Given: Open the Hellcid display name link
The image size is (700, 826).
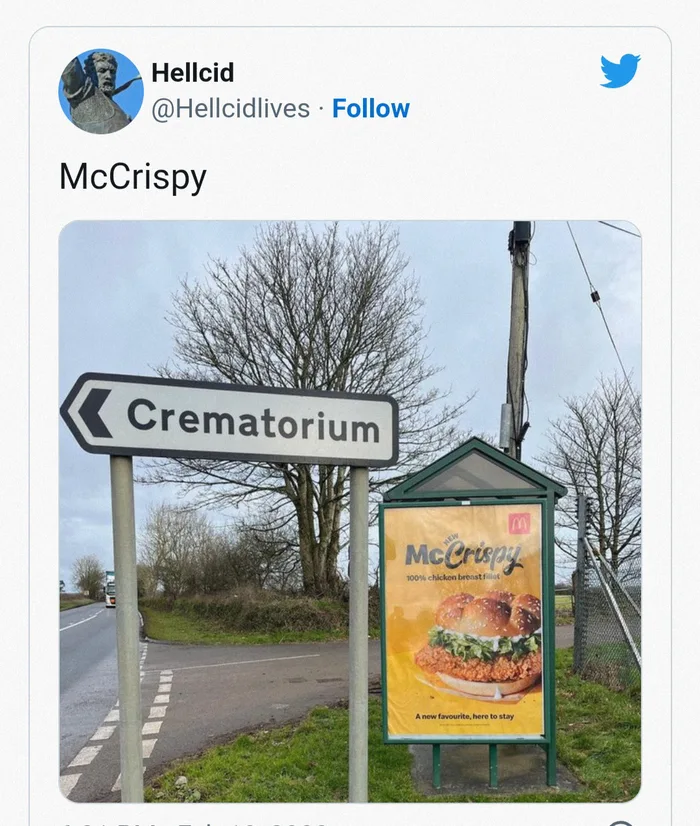Looking at the screenshot, I should tap(193, 72).
